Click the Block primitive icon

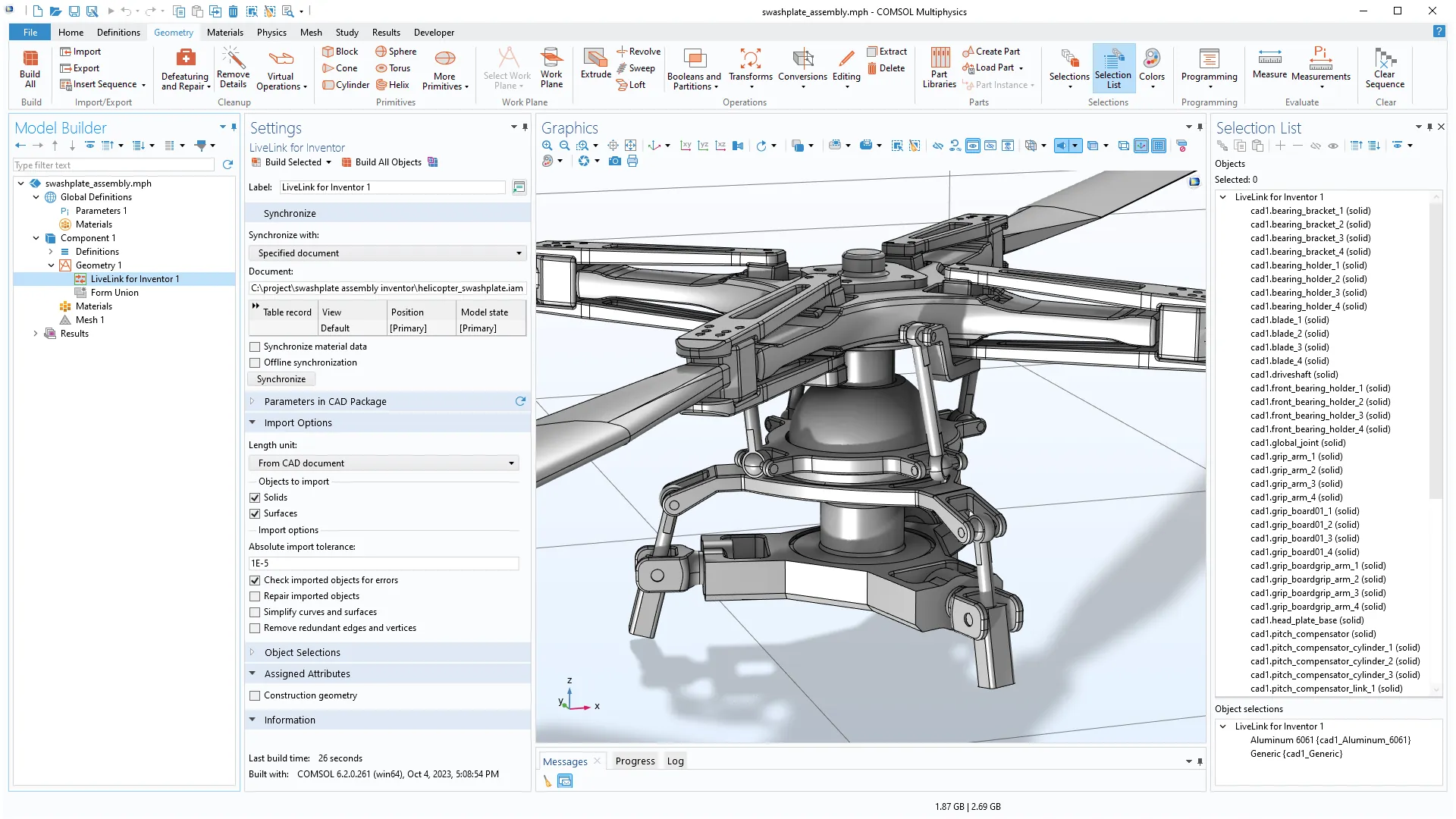coord(328,52)
